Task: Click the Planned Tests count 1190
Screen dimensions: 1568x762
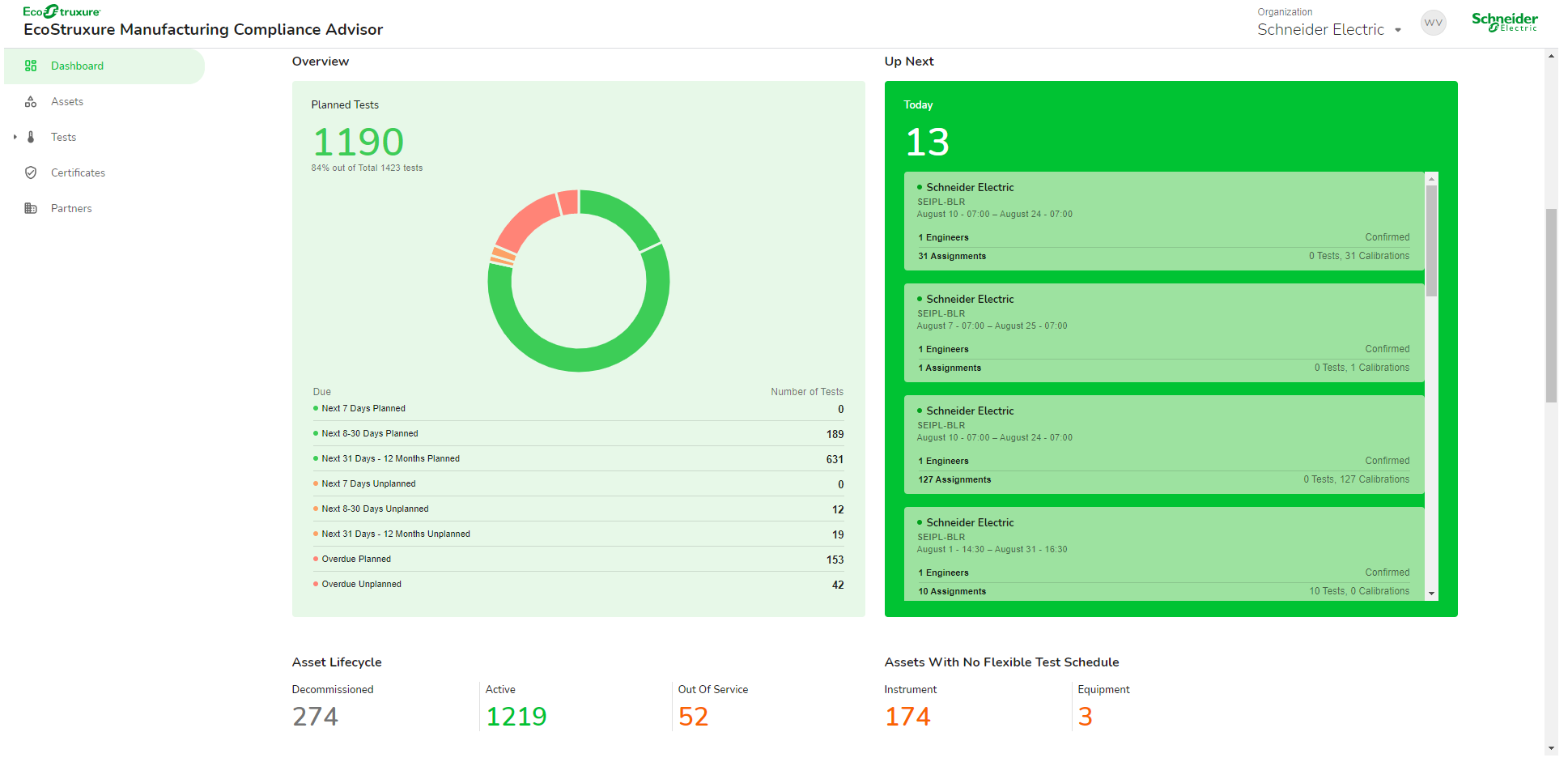Action: tap(359, 142)
